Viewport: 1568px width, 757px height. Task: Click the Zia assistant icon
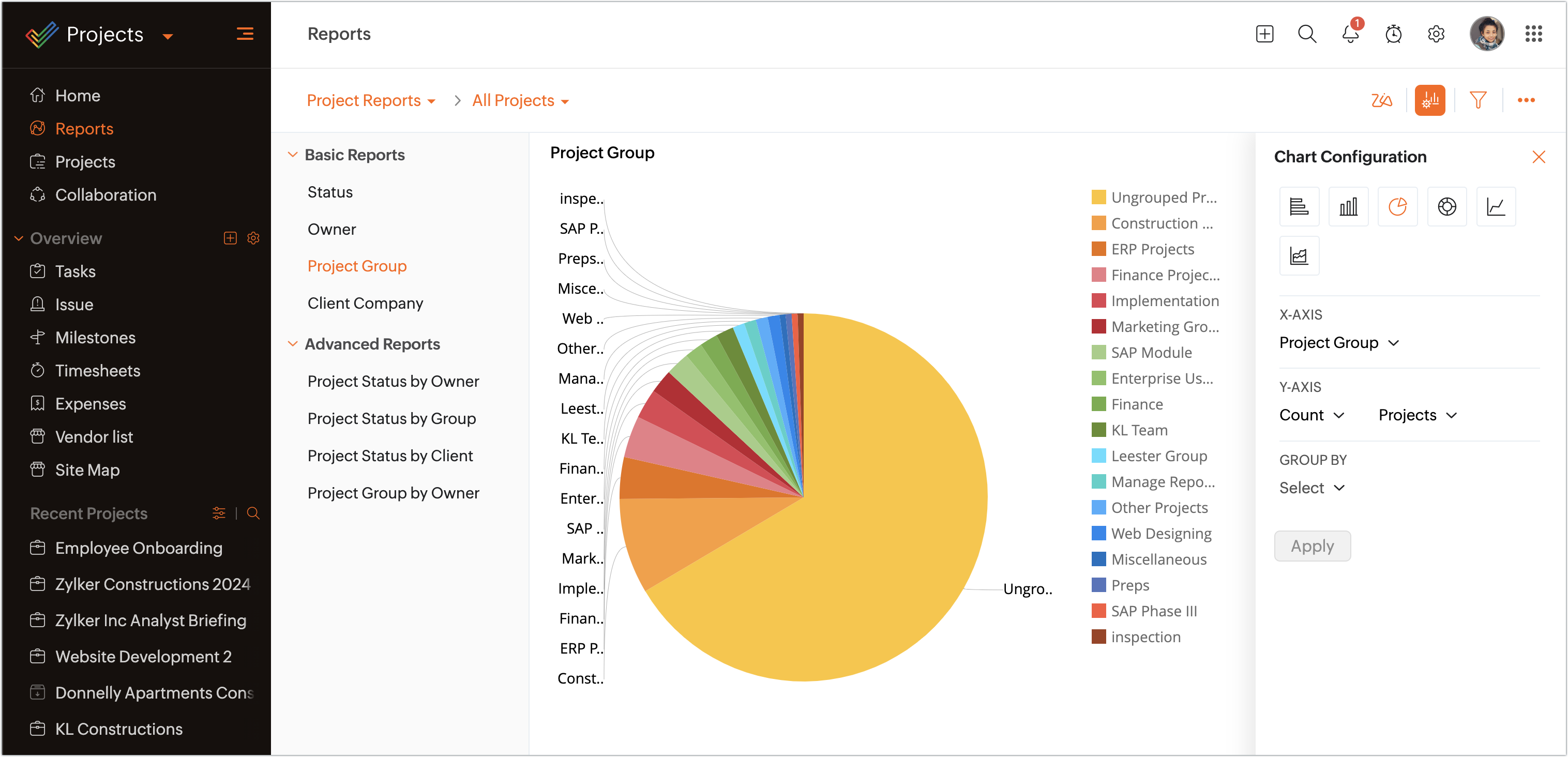point(1381,100)
